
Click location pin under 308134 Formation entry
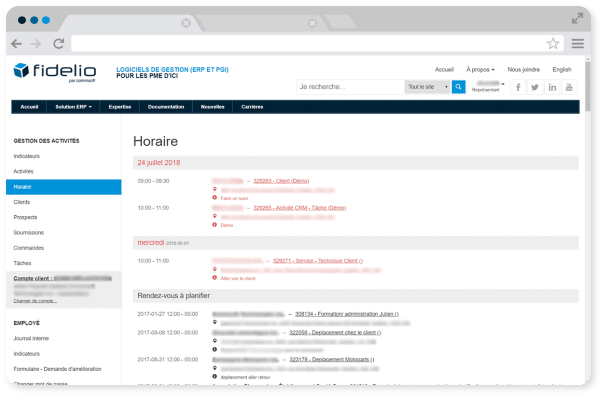[215, 322]
